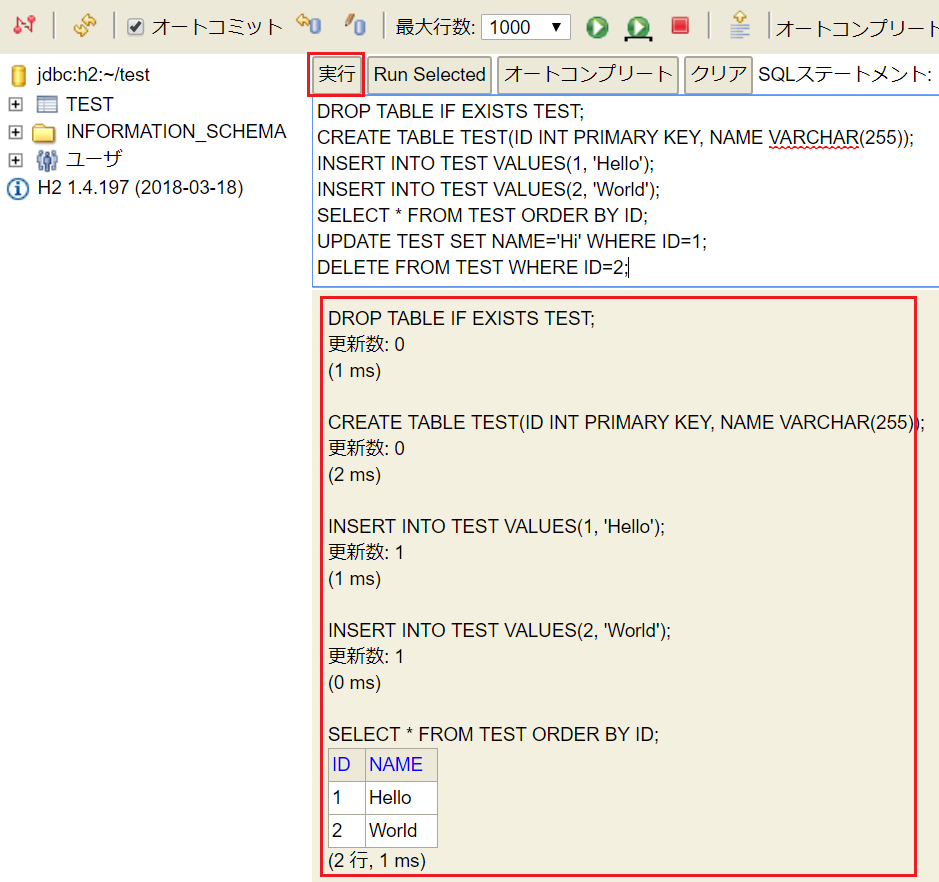
Task: Click the command history icon
Action: tap(740, 26)
